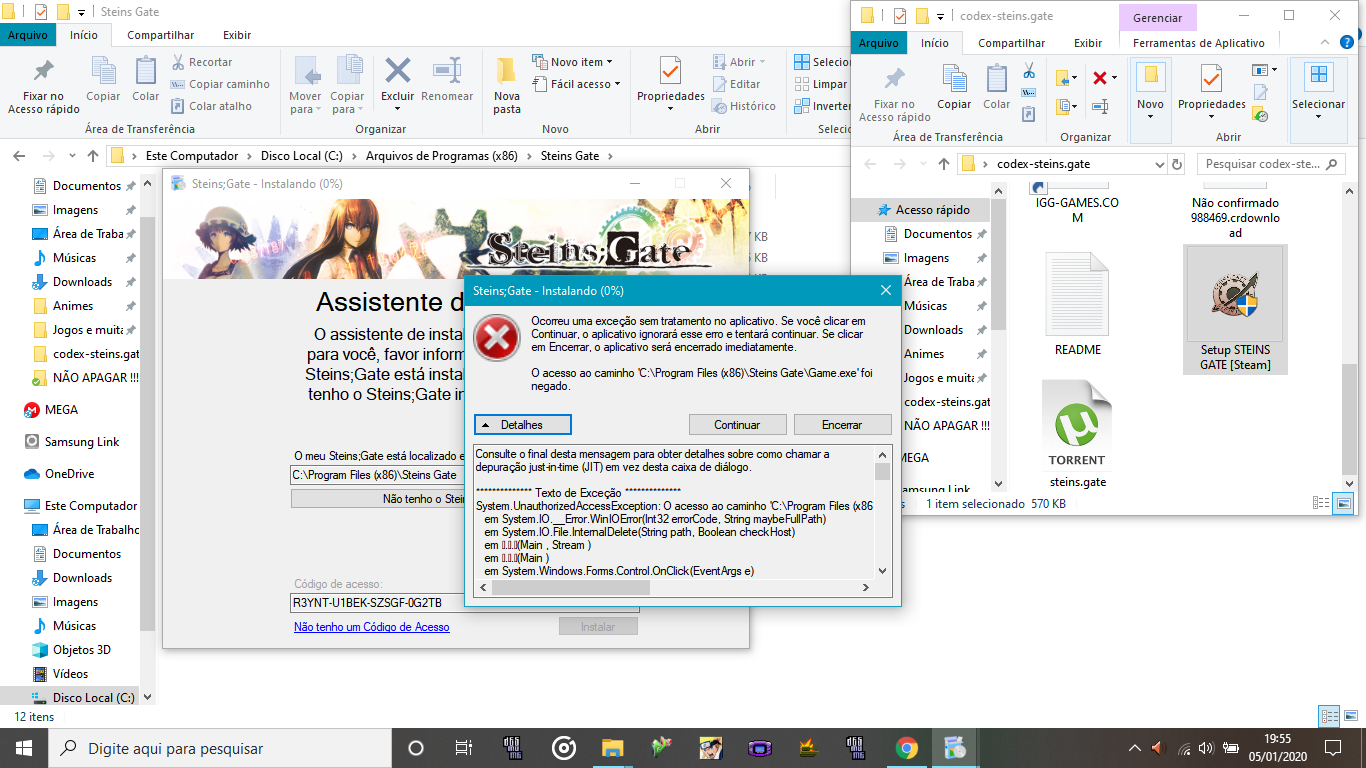1366x768 pixels.
Task: Open the Arquivo tab in Steins Gate window
Action: [x=29, y=34]
